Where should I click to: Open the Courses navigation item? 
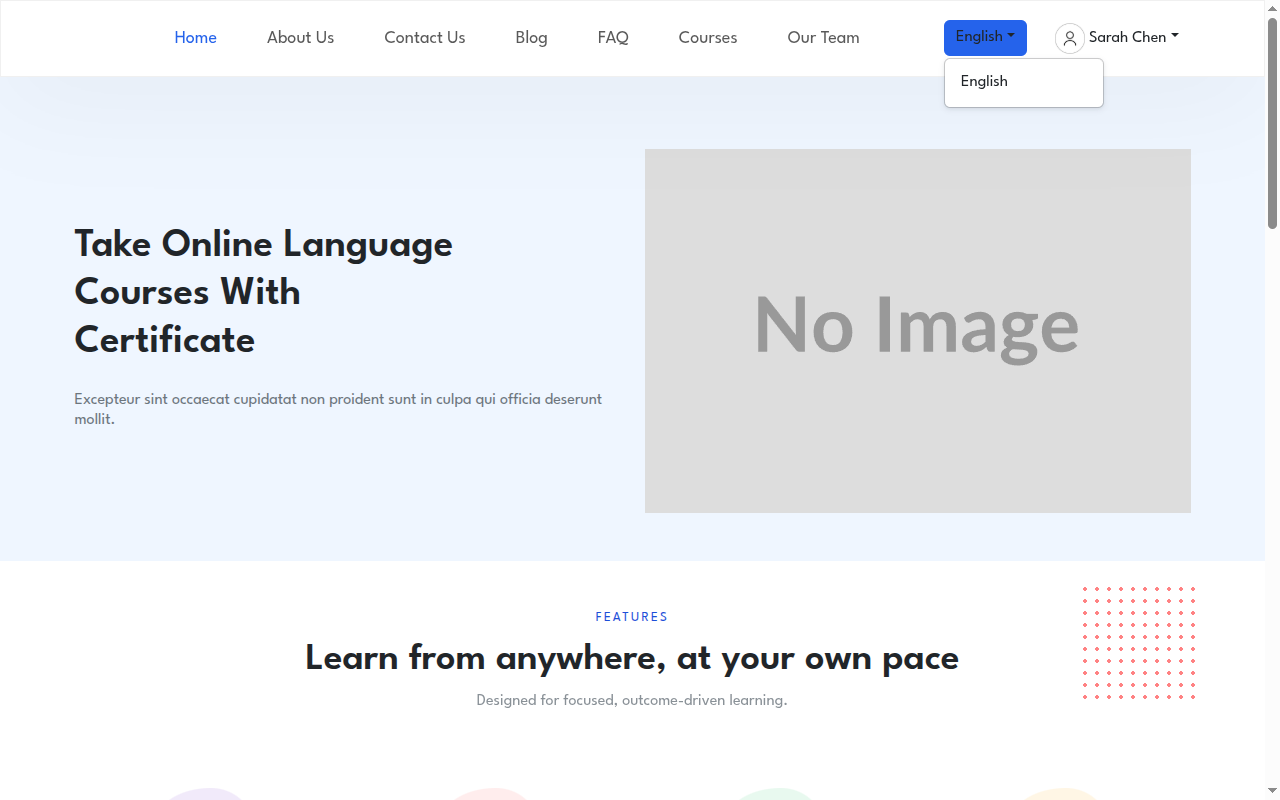pyautogui.click(x=707, y=38)
